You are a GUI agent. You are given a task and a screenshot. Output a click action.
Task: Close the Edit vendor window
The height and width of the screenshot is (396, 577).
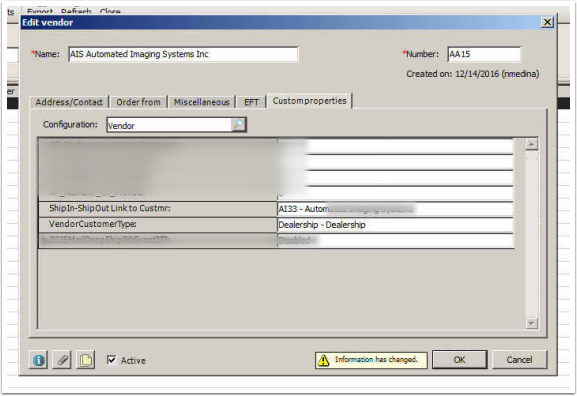click(x=547, y=22)
